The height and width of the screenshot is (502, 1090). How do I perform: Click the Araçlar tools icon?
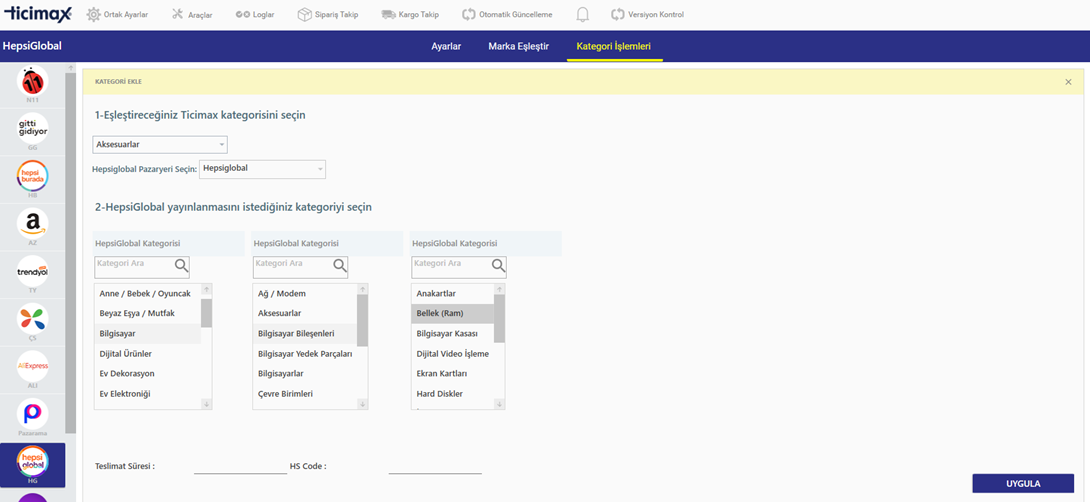[177, 15]
